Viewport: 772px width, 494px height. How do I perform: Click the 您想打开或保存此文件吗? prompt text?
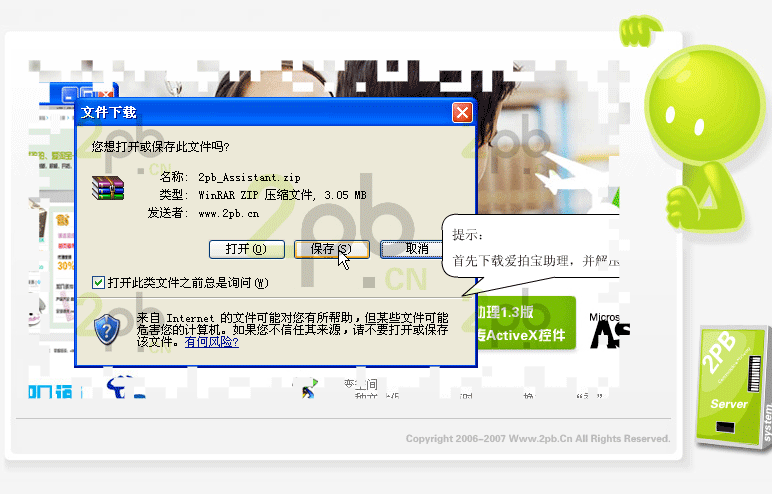click(x=161, y=146)
